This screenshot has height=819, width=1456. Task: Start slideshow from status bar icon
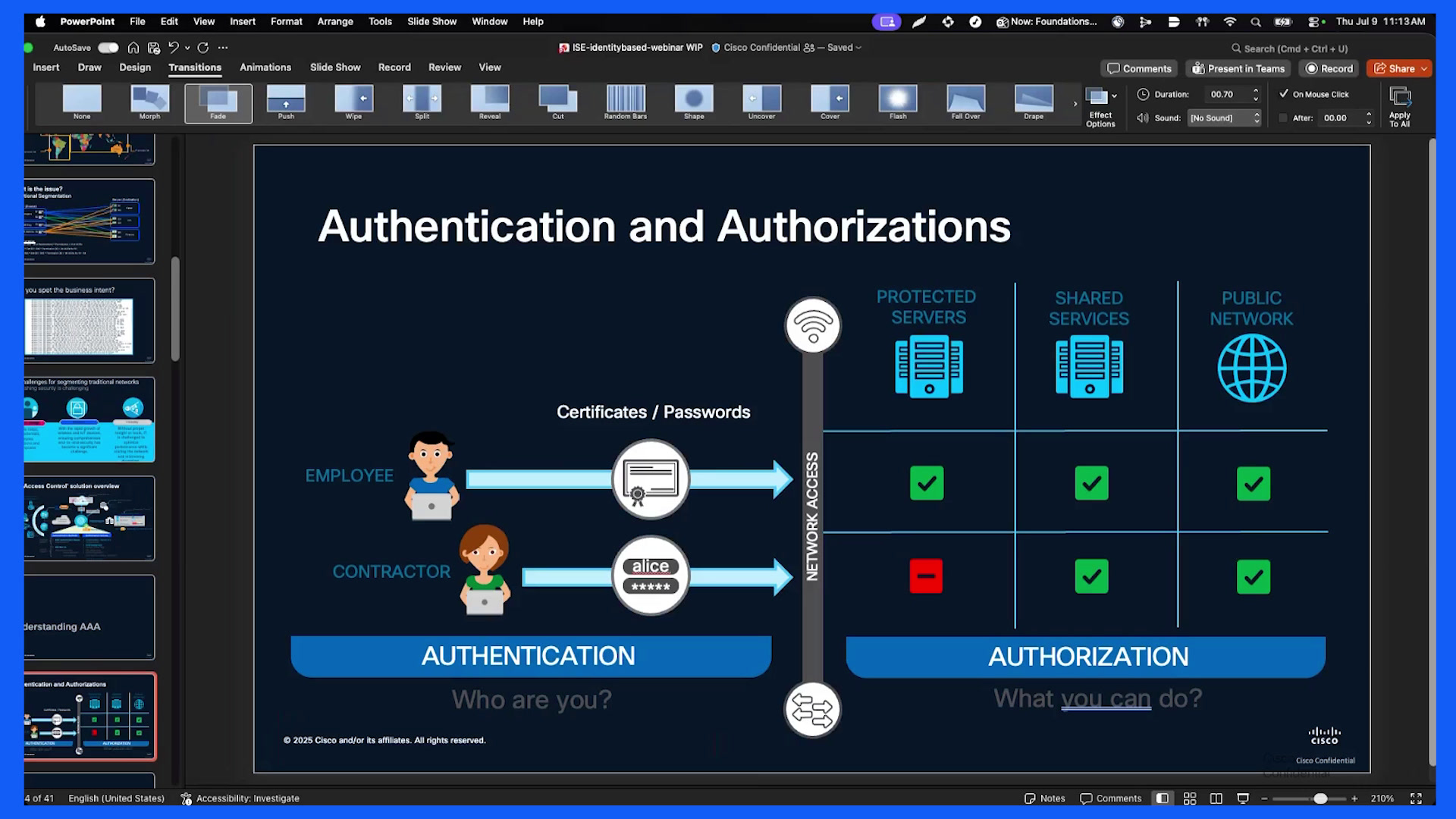[1243, 799]
